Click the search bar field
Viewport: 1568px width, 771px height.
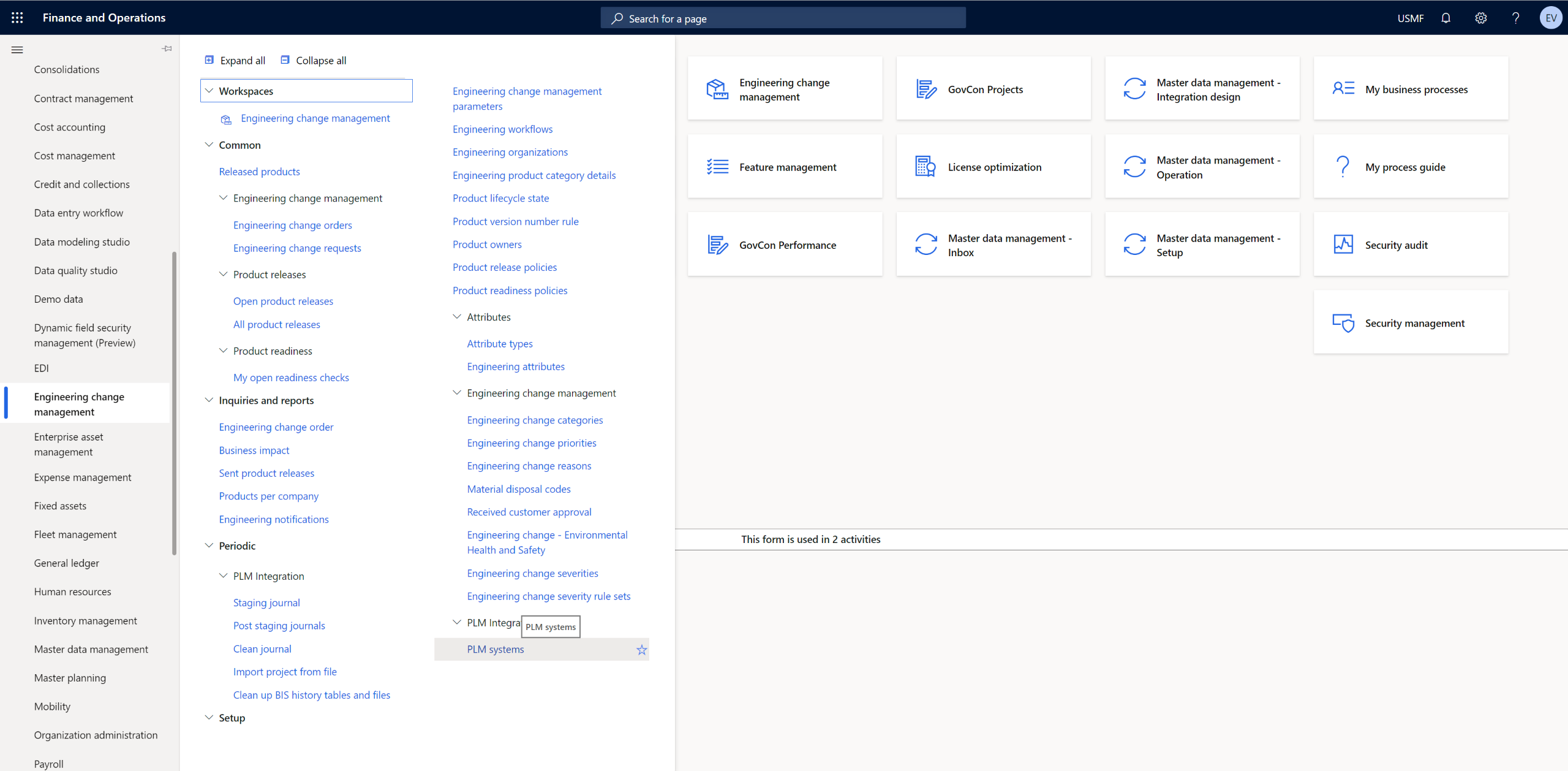tap(784, 18)
